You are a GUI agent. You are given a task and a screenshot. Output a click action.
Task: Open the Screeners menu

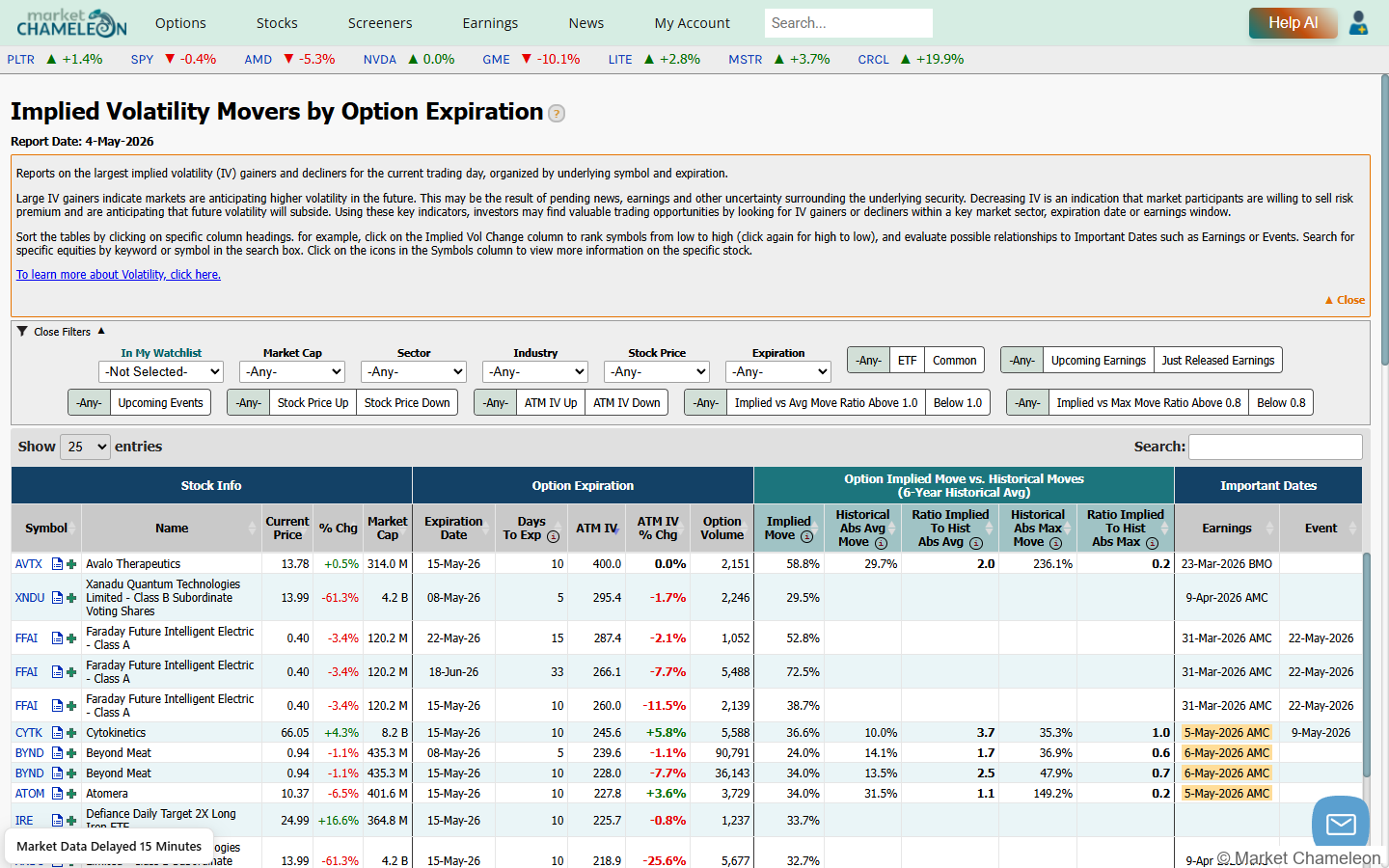380,23
